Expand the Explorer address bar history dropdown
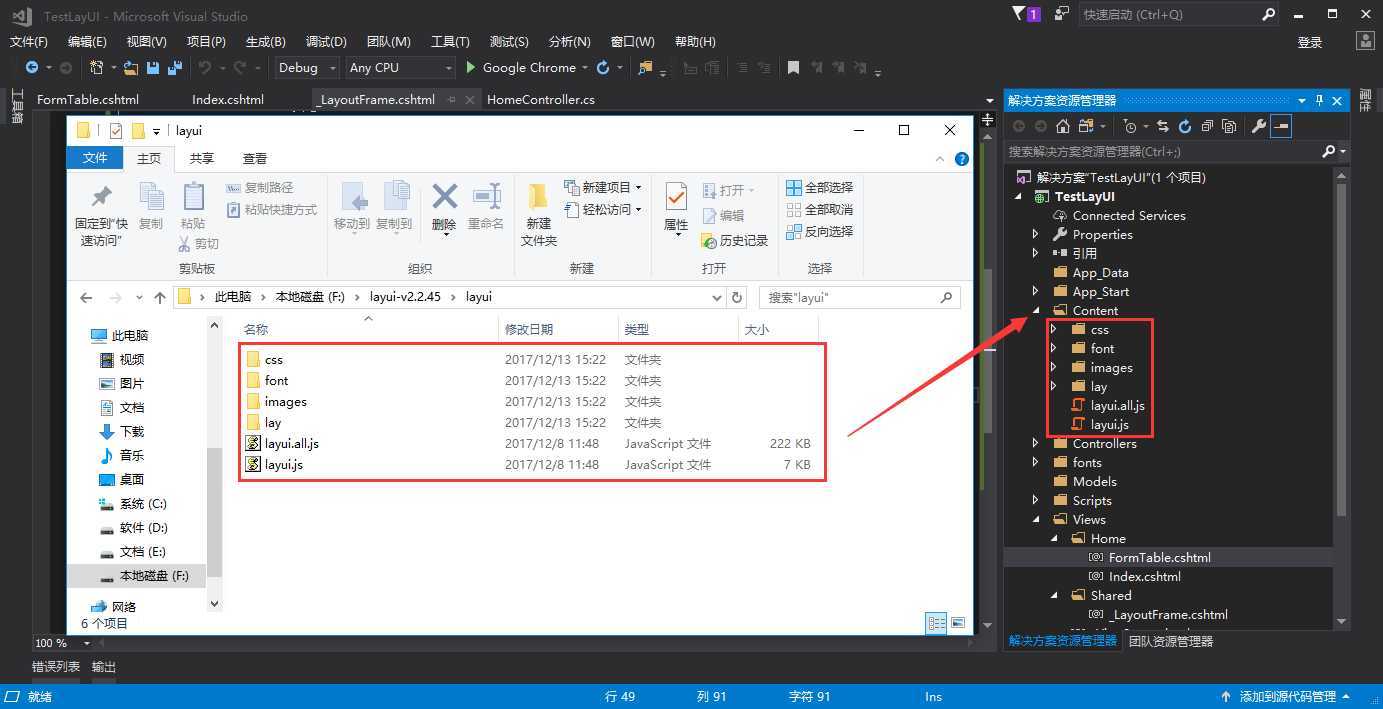The width and height of the screenshot is (1383, 709). point(716,298)
